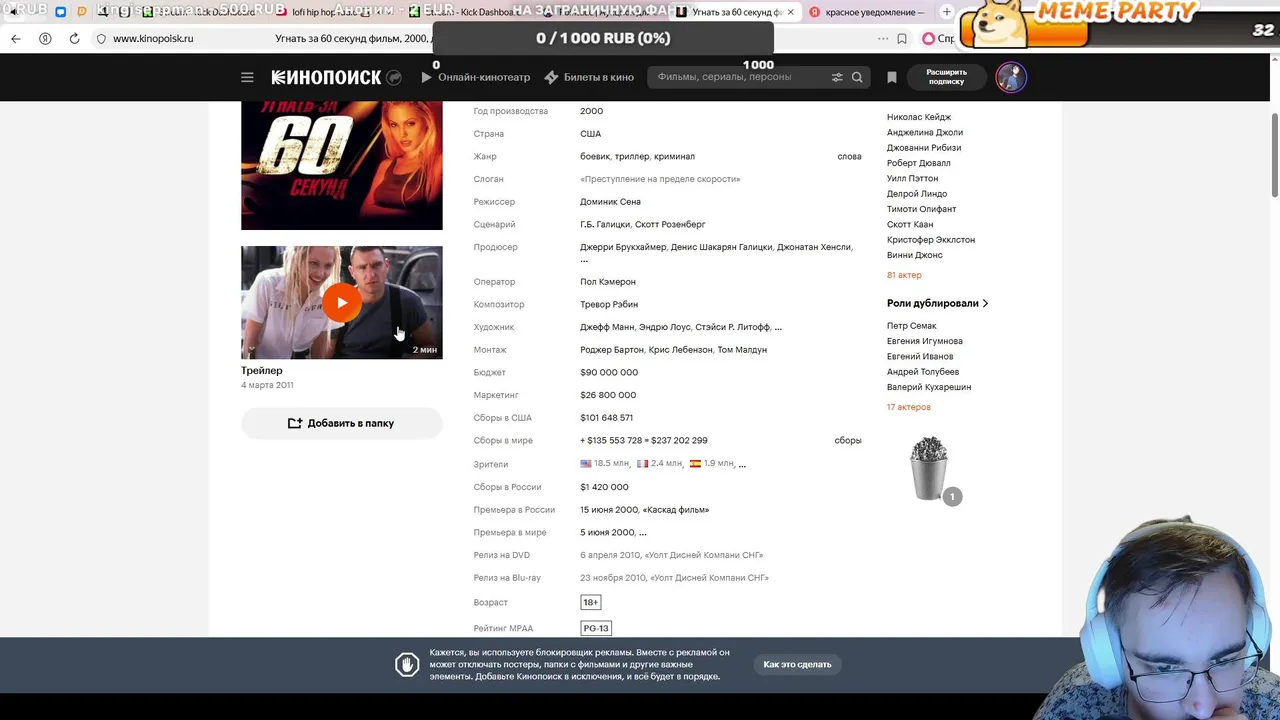Open browser page options three dots
Image resolution: width=1280 pixels, height=720 pixels.
[x=883, y=38]
